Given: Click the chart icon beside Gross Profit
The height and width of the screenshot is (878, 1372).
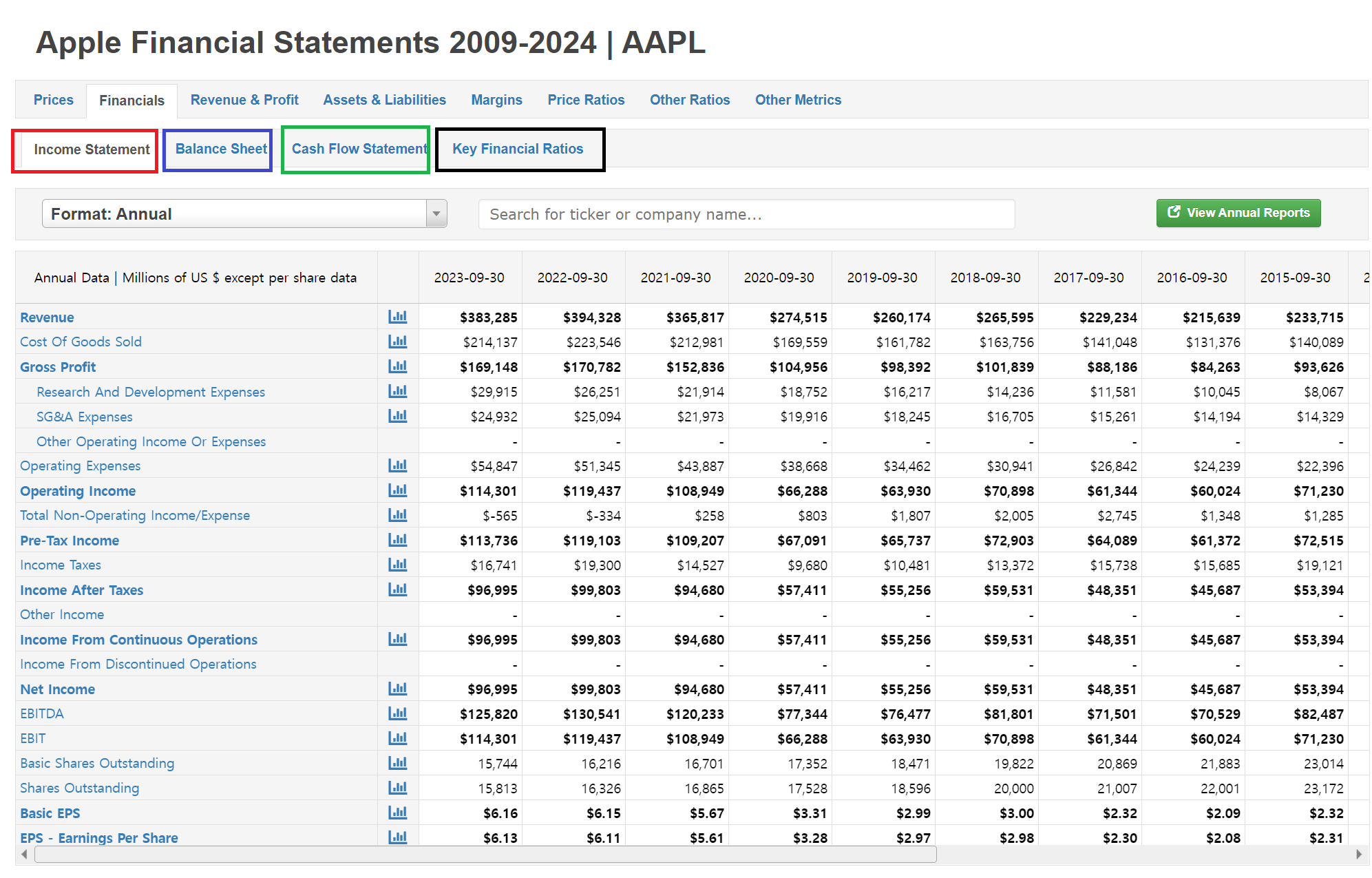Looking at the screenshot, I should tap(397, 366).
